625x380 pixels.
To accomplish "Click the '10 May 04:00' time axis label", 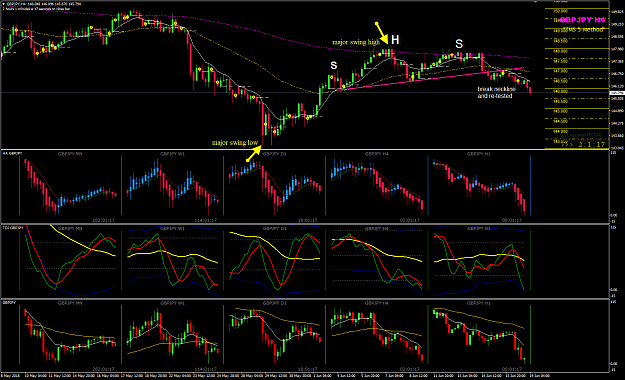I will (35, 376).
